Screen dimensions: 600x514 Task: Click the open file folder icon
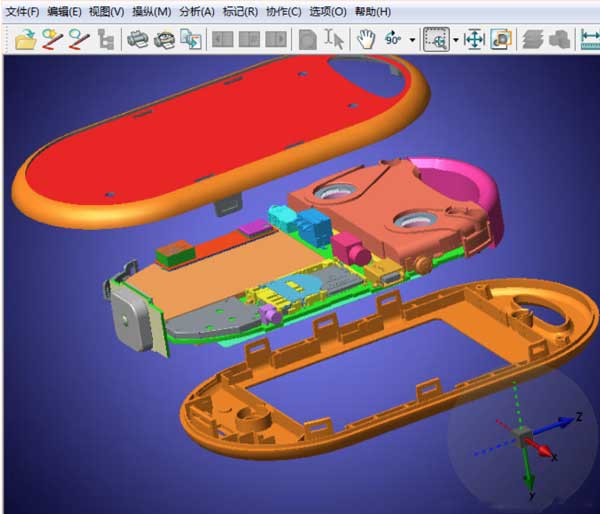tap(26, 39)
